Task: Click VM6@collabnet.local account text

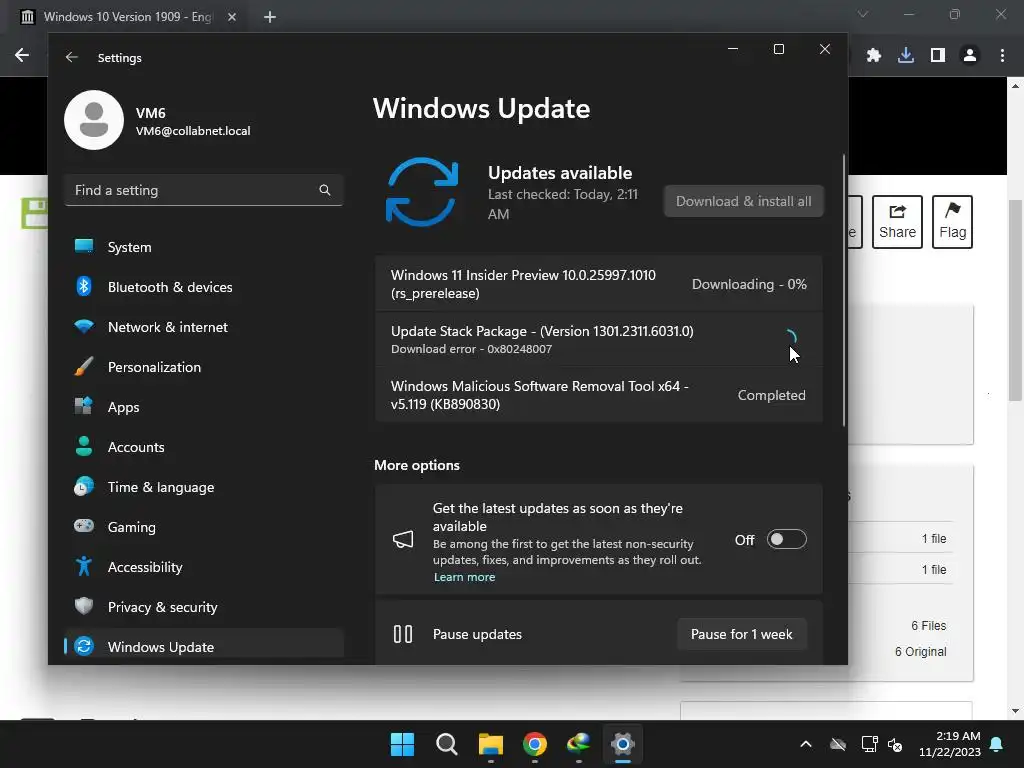Action: click(x=193, y=131)
